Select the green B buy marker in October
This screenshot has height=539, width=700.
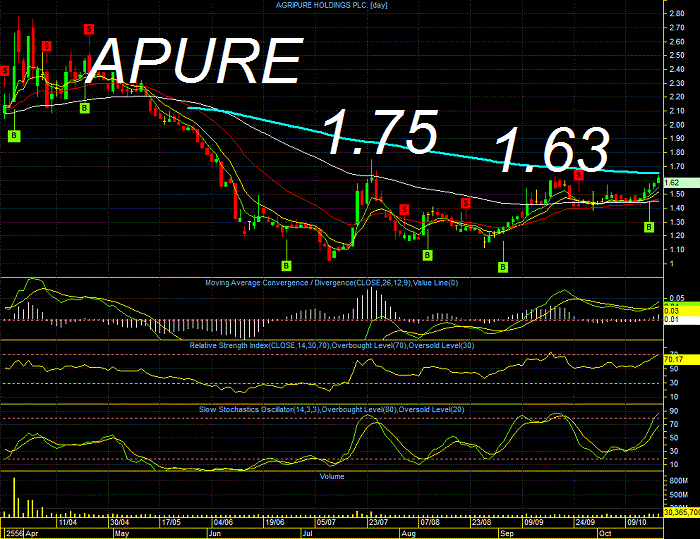[649, 227]
